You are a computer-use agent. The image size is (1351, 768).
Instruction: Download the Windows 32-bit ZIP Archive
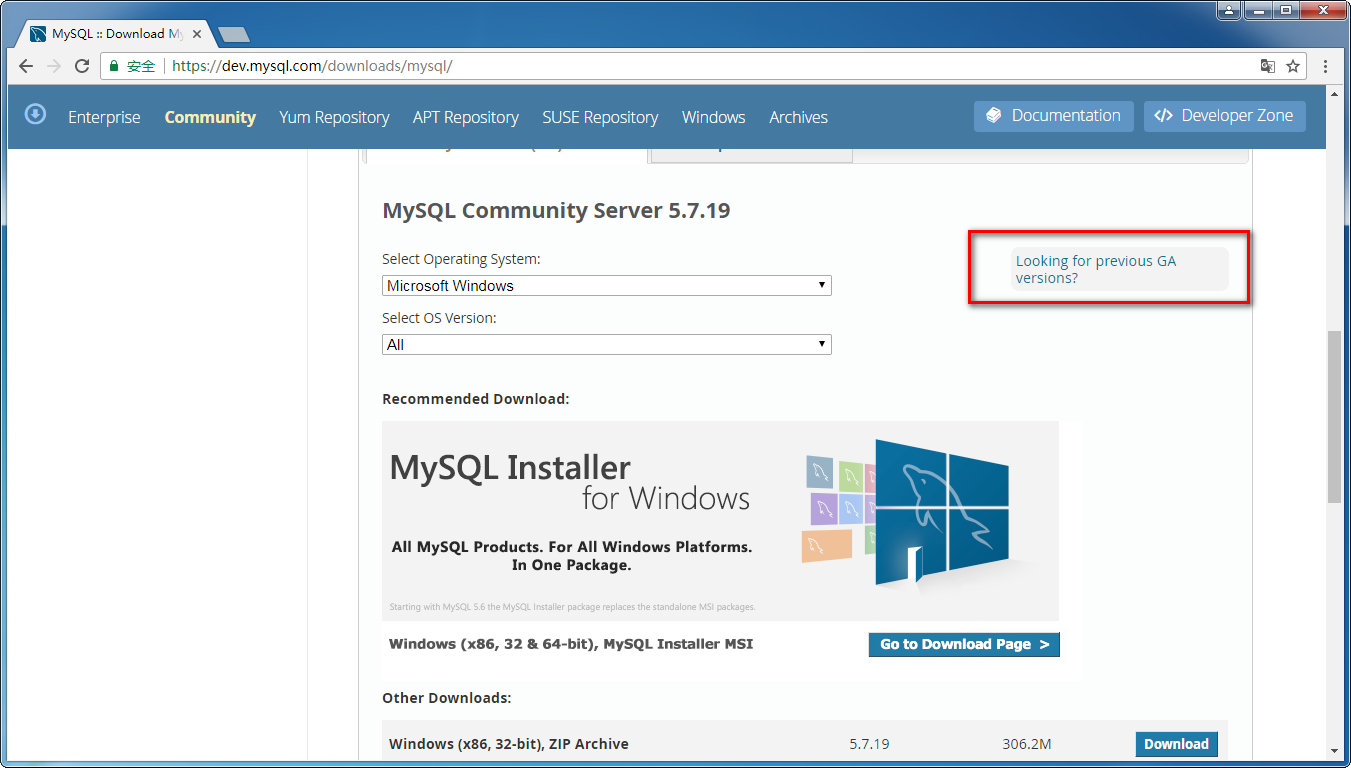coord(1176,744)
